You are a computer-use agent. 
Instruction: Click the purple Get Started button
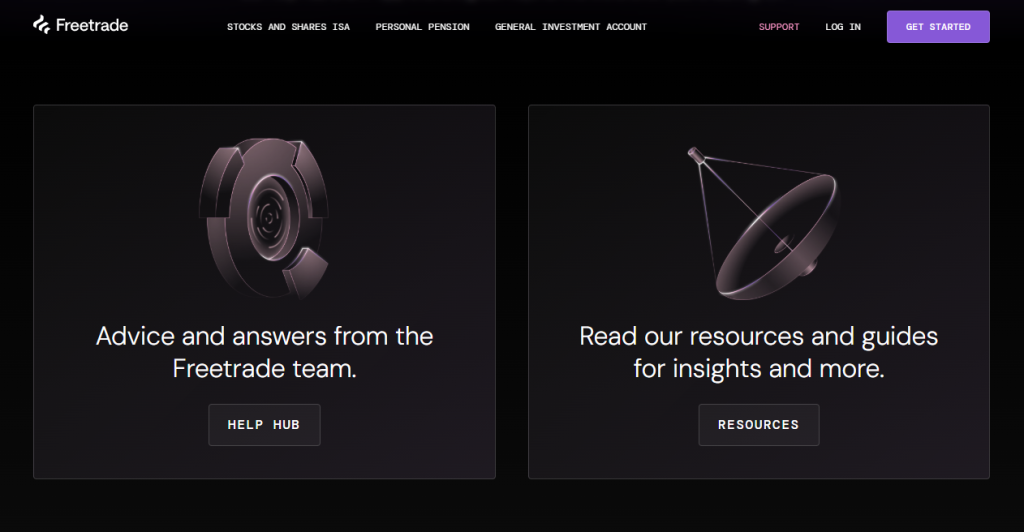[x=938, y=27]
